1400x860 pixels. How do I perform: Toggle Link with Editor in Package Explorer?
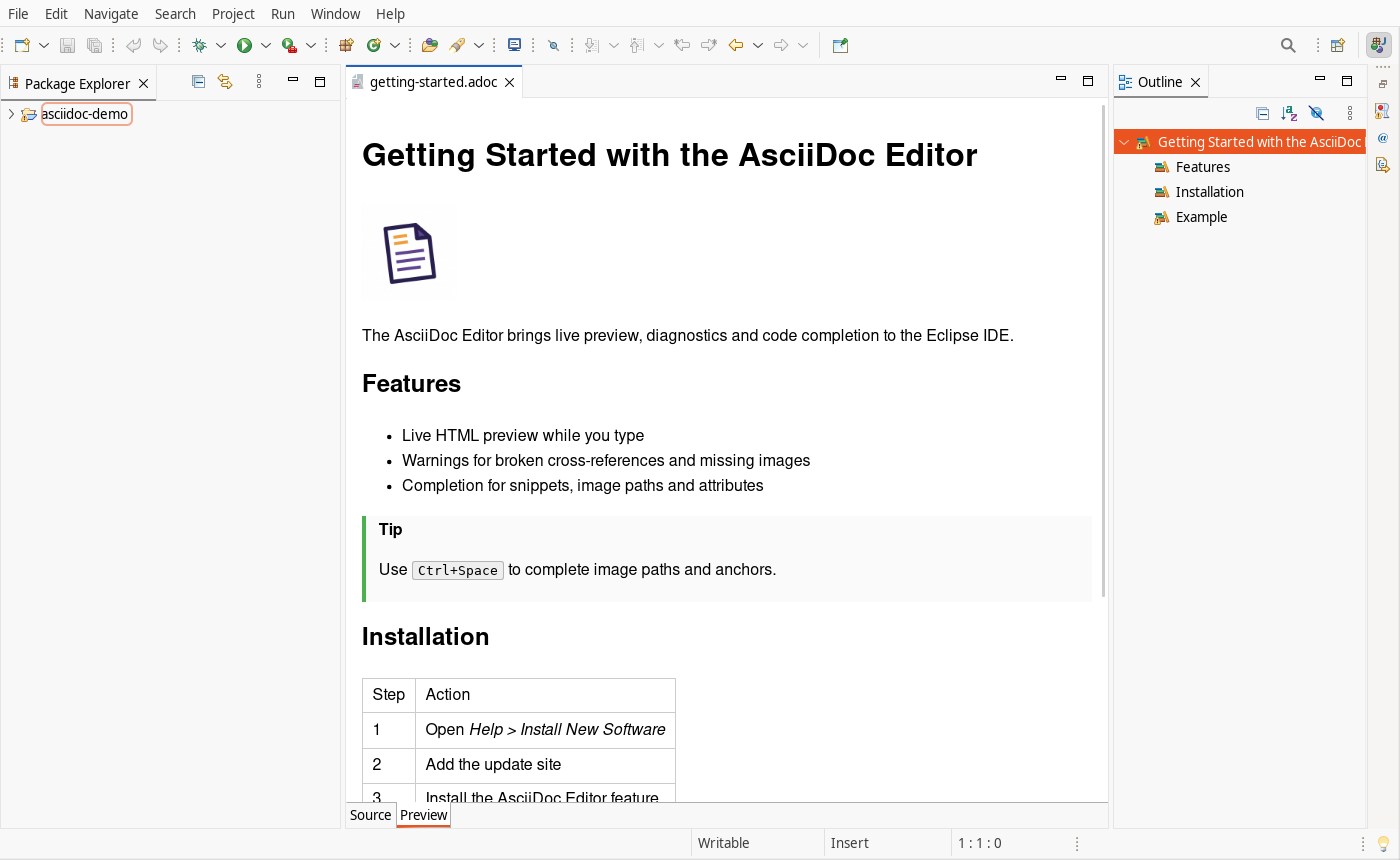(225, 82)
